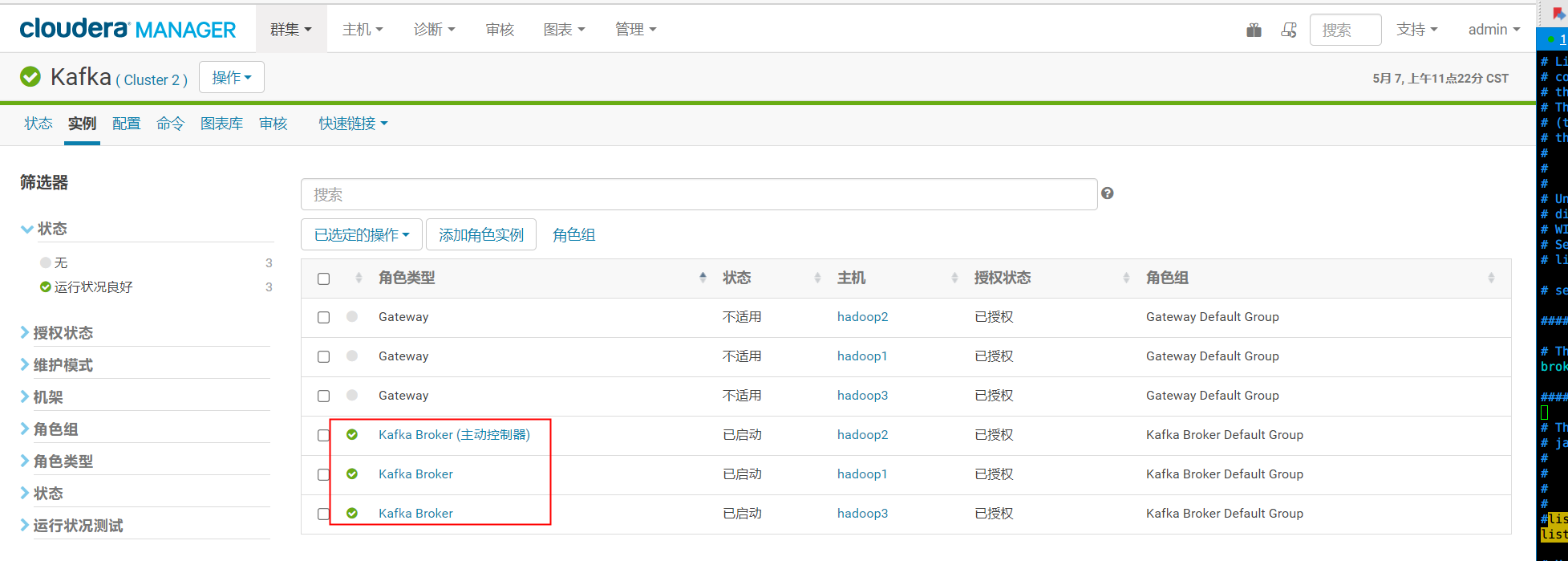Open the 角色组 link beside add button
This screenshot has width=1568, height=561.
(574, 234)
